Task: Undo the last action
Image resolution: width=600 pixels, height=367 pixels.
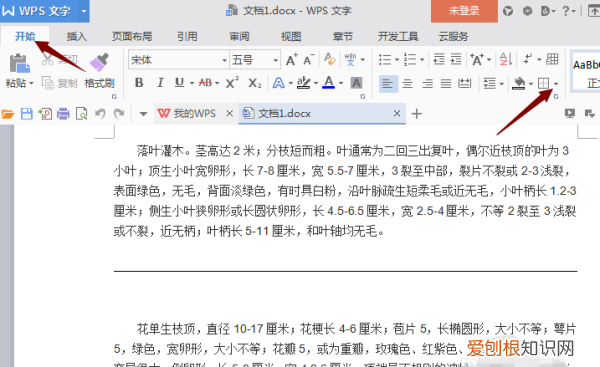Action: 100,114
